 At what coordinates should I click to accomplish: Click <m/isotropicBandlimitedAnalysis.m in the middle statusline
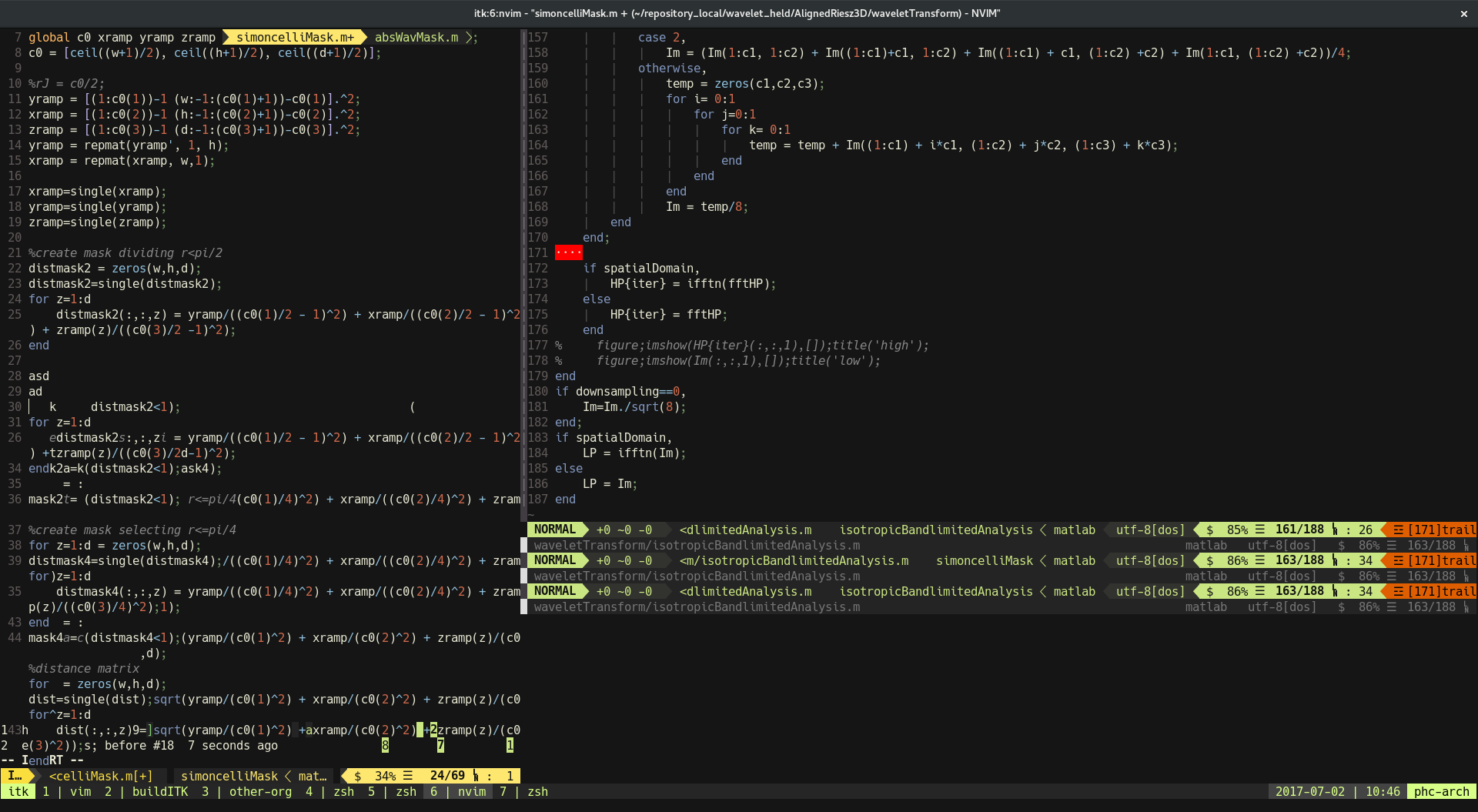794,560
